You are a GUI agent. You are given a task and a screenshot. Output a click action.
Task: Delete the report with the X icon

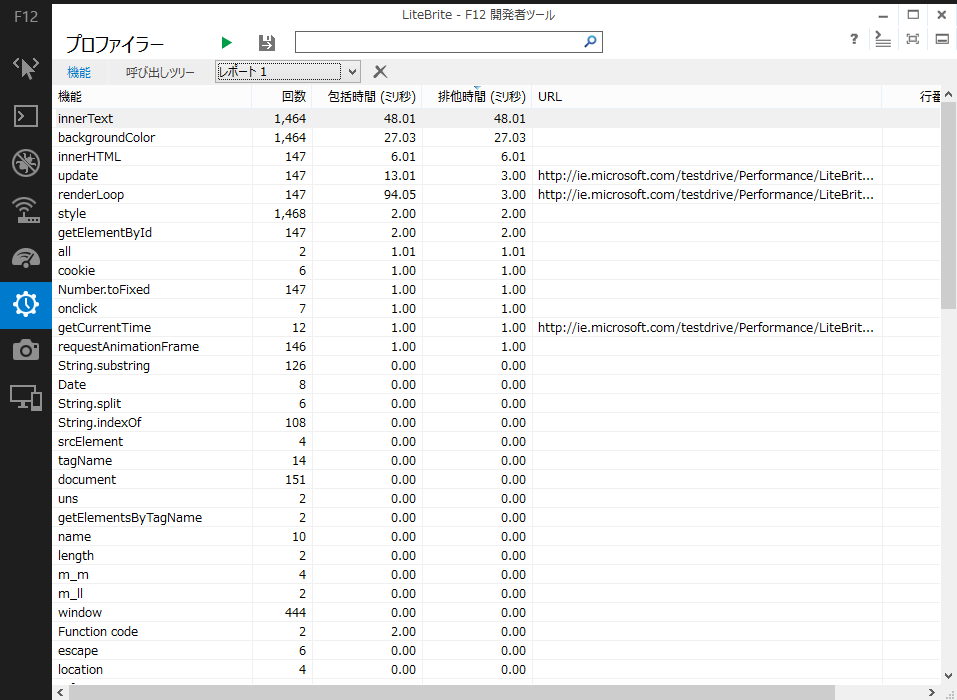point(380,72)
